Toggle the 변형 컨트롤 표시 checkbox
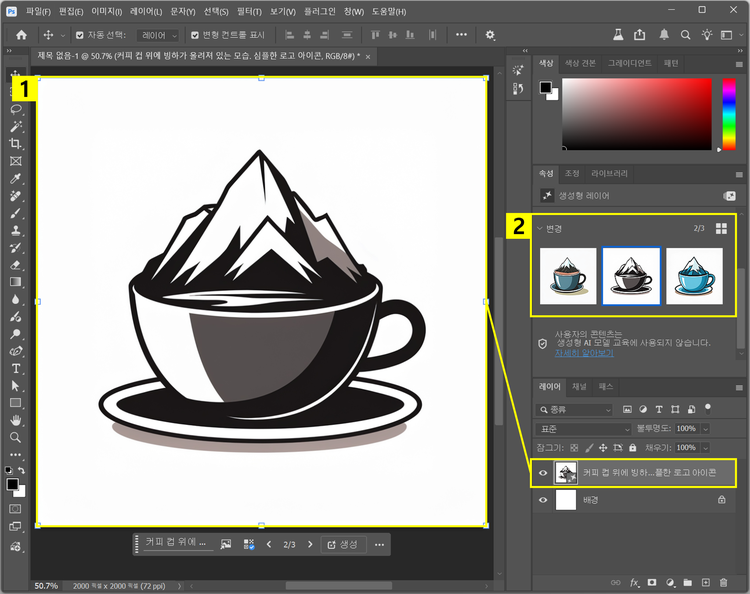The image size is (750, 594). coord(195,34)
